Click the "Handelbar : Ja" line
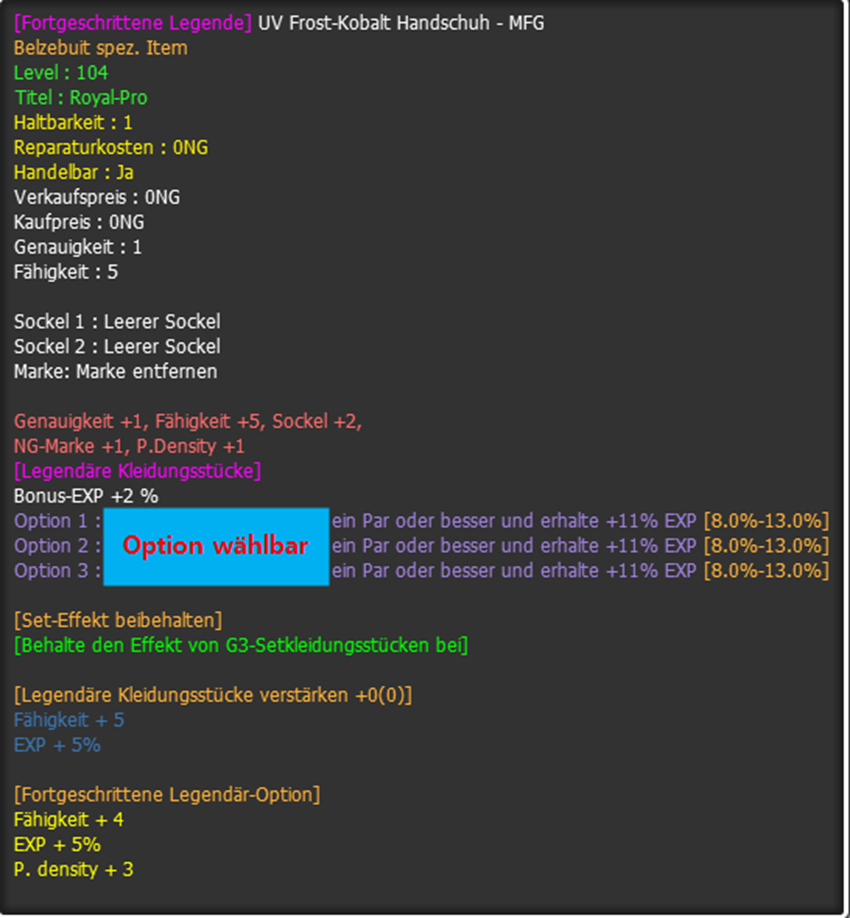Screen dimensions: 850x918 point(74,173)
